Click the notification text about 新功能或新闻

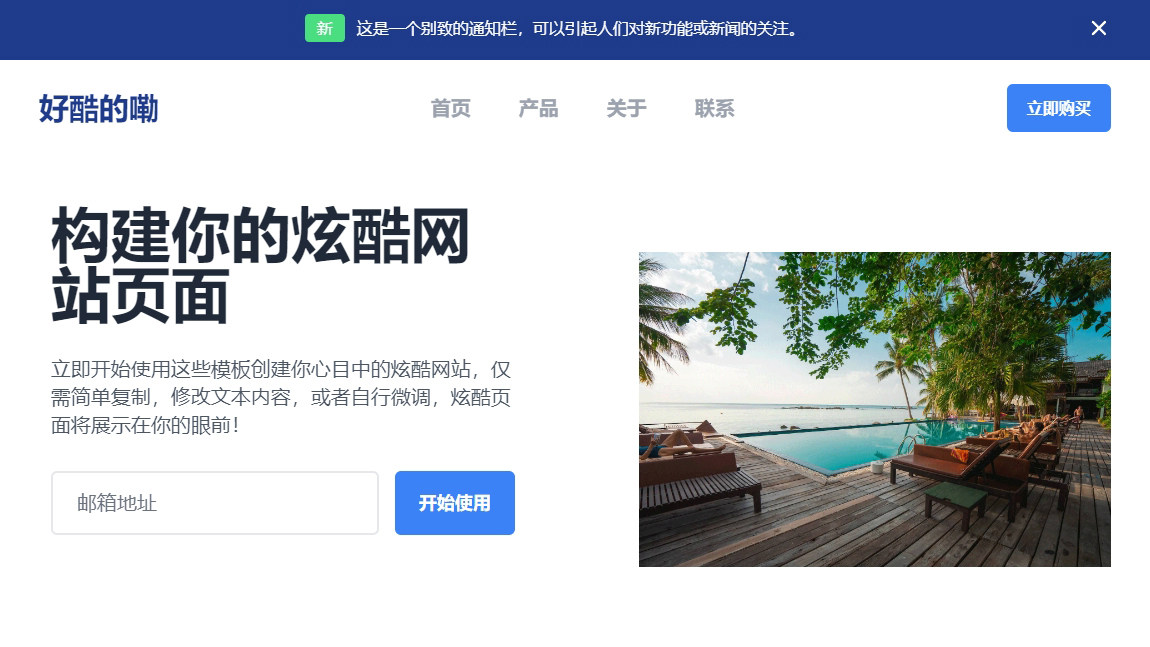pos(577,29)
